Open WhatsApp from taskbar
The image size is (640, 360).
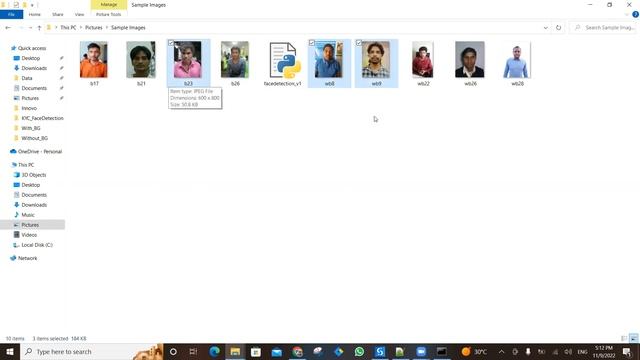coord(359,351)
